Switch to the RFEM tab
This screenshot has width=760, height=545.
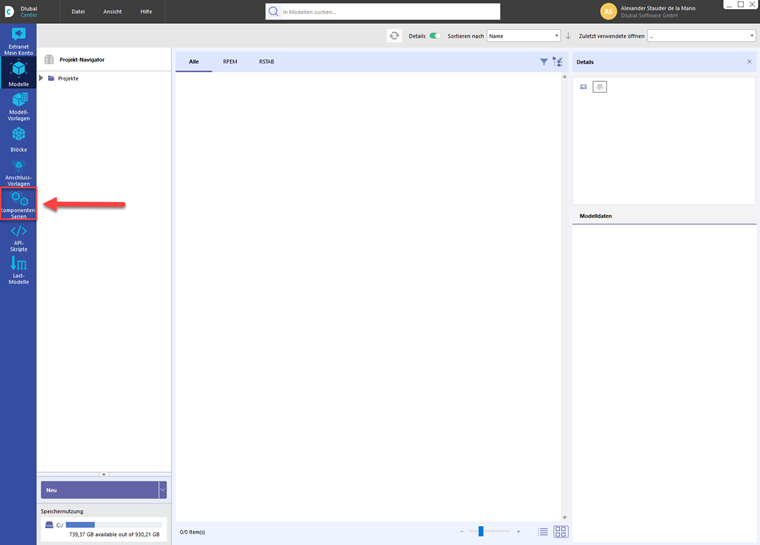coord(230,62)
